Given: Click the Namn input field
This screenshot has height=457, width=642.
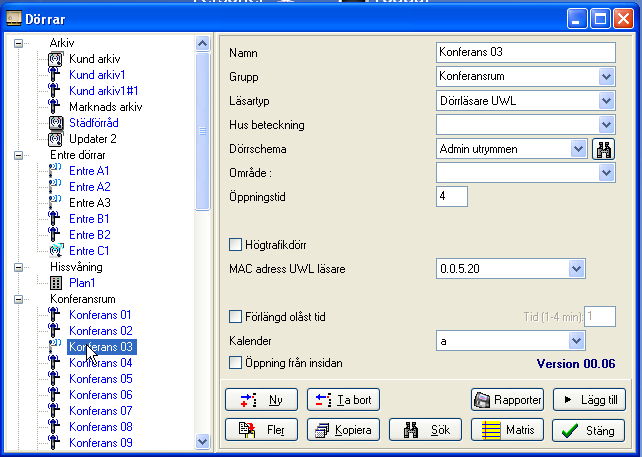Looking at the screenshot, I should coord(526,52).
